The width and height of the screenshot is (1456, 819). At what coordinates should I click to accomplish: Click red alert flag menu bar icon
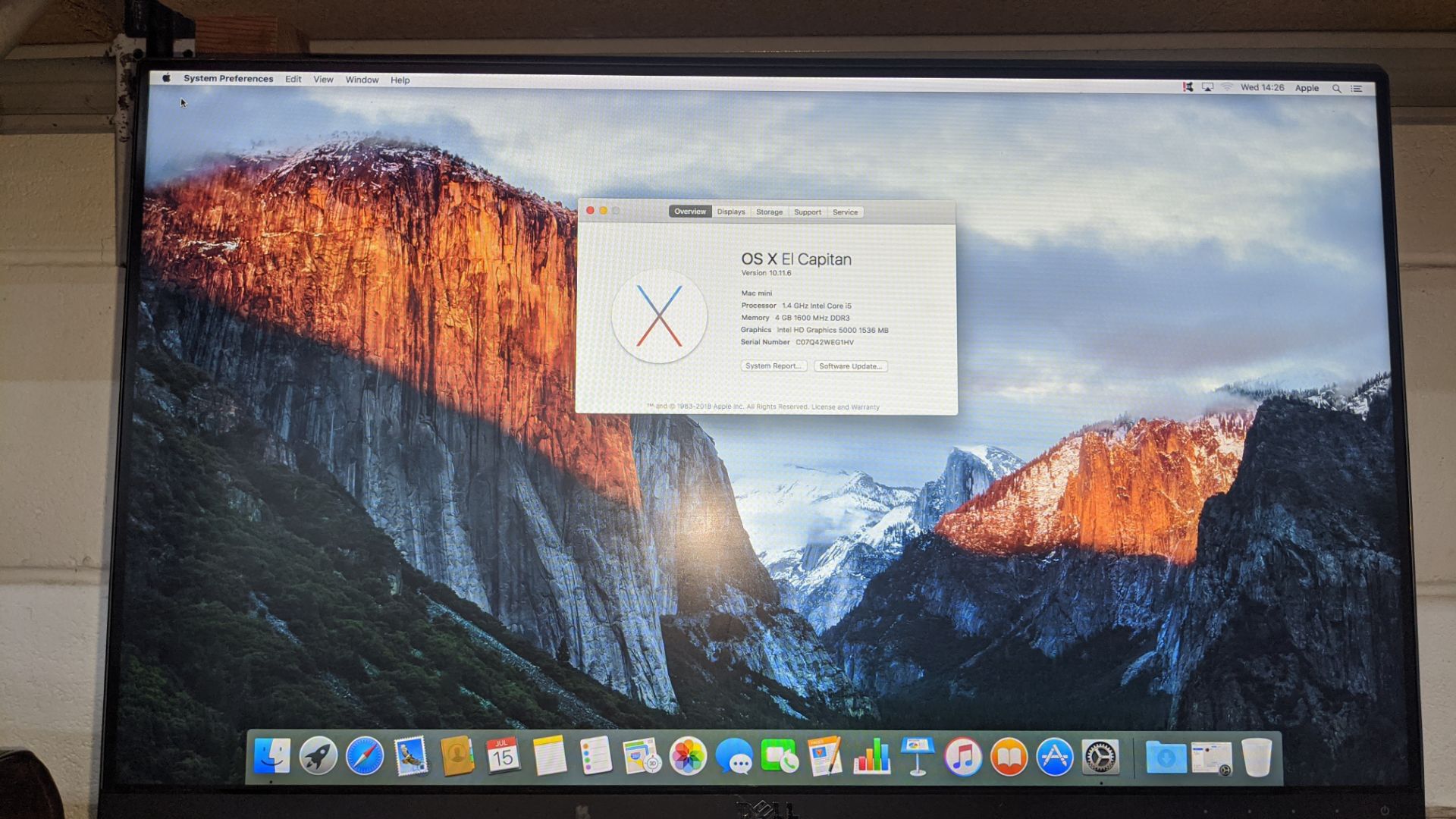tap(1188, 87)
